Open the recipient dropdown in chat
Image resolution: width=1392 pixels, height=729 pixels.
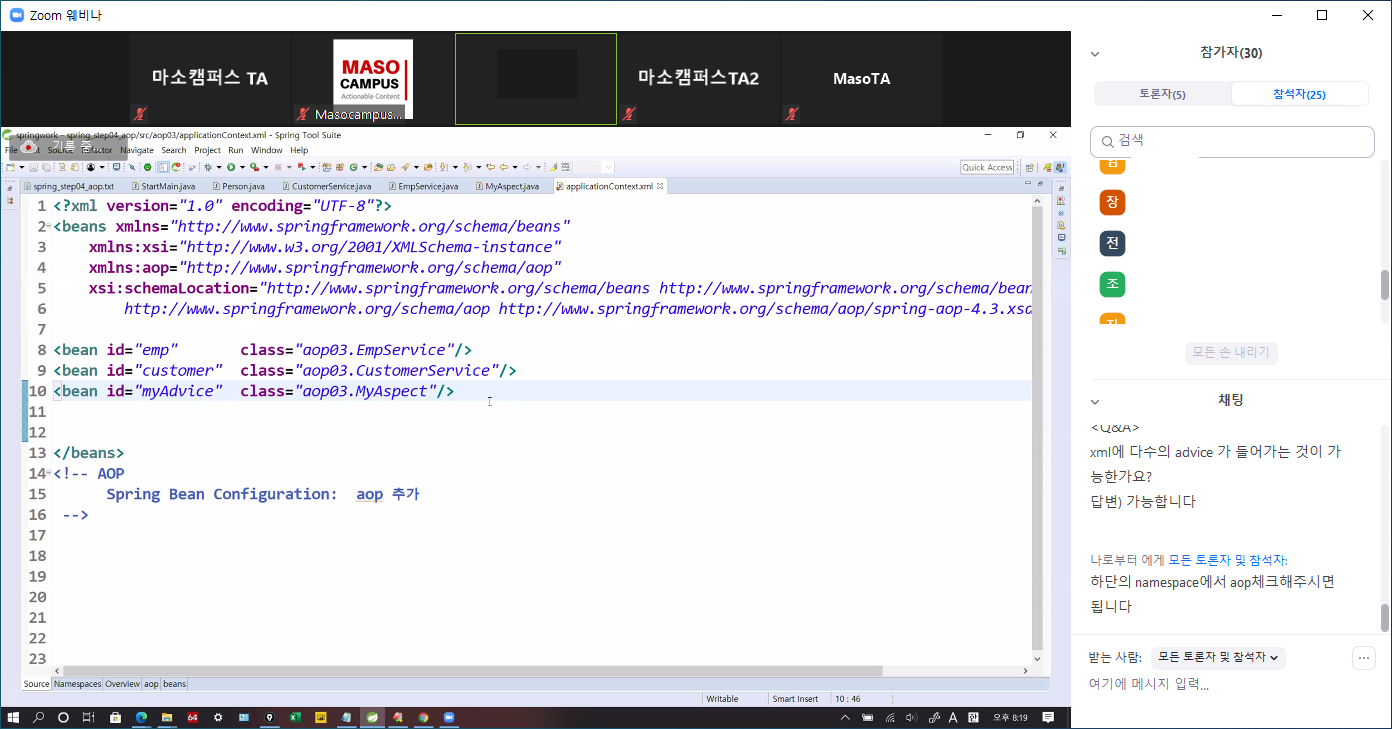pos(1217,657)
